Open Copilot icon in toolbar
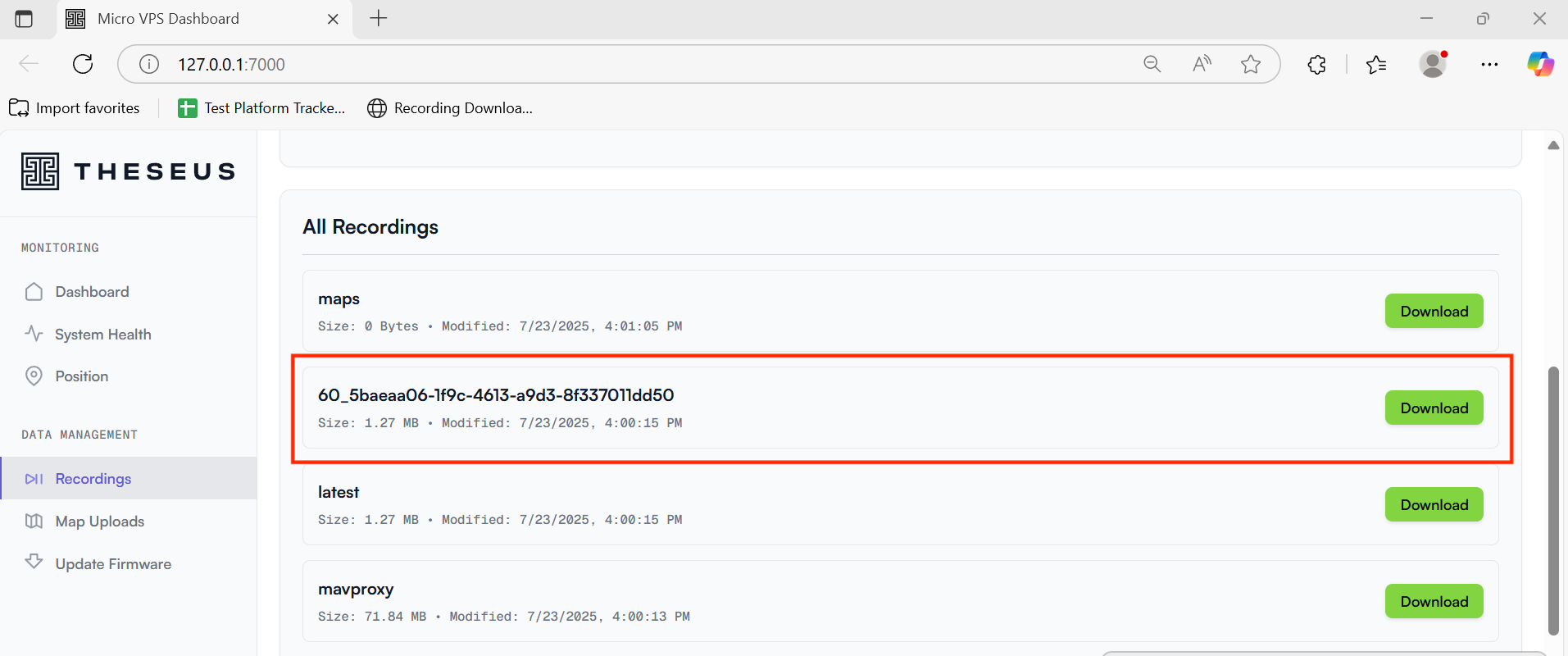 coord(1539,64)
